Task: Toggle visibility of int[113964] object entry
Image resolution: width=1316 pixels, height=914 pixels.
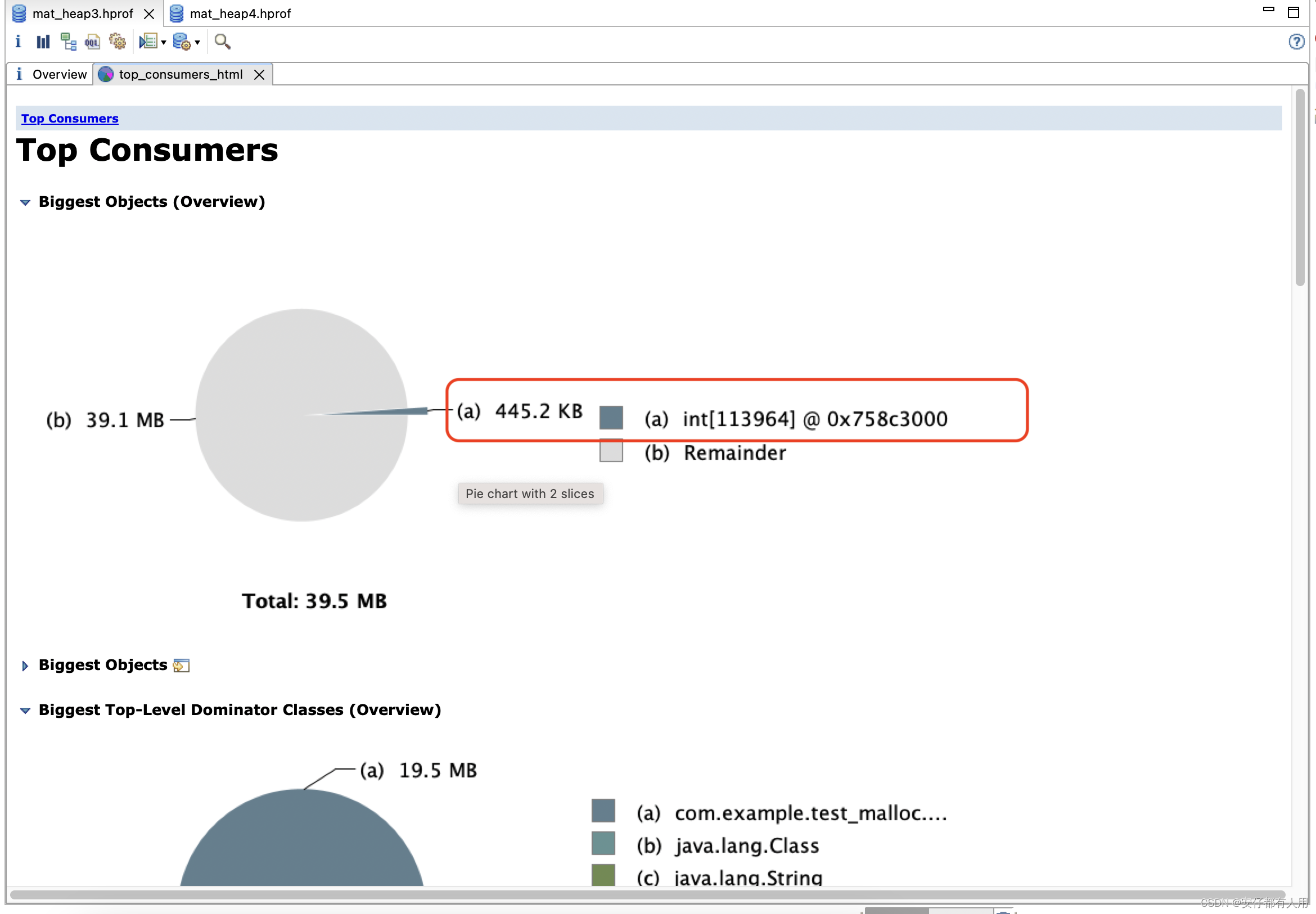Action: (x=612, y=417)
